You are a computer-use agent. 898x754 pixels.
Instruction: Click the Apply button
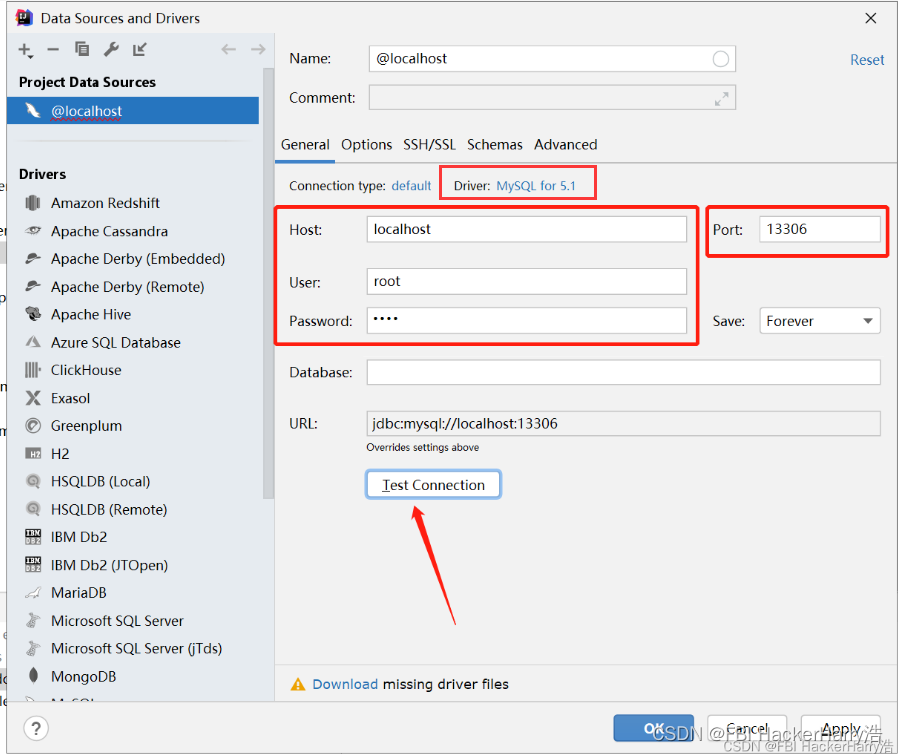(840, 728)
